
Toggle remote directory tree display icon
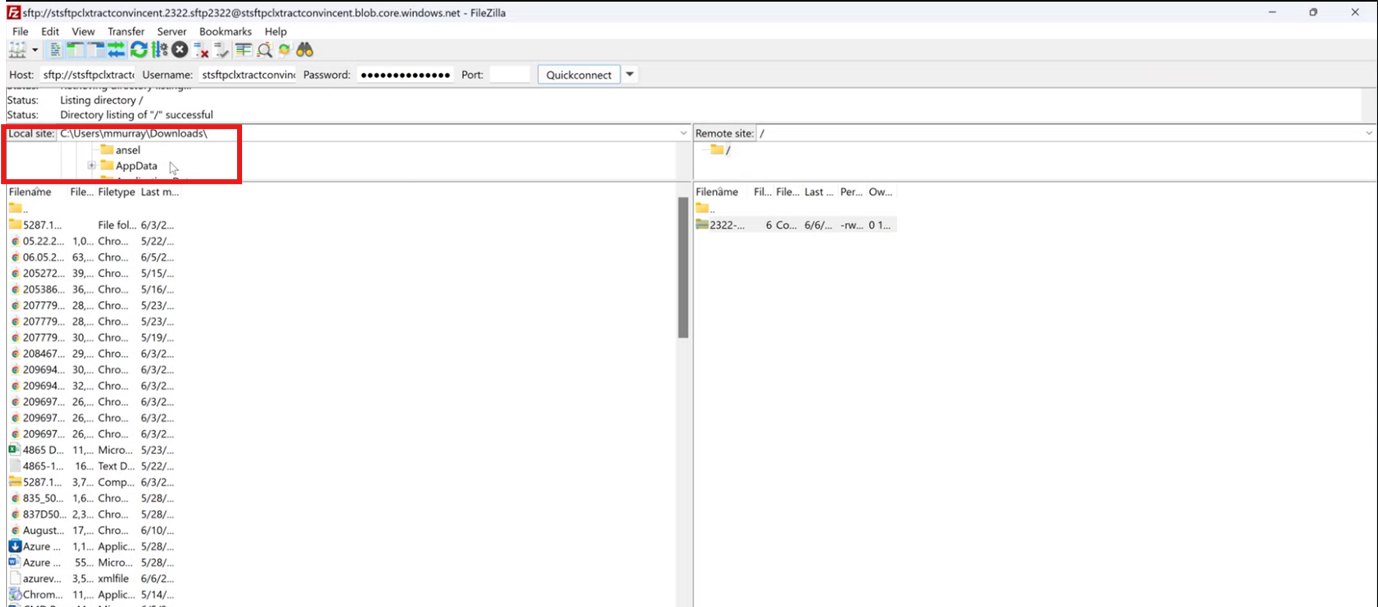[97, 49]
